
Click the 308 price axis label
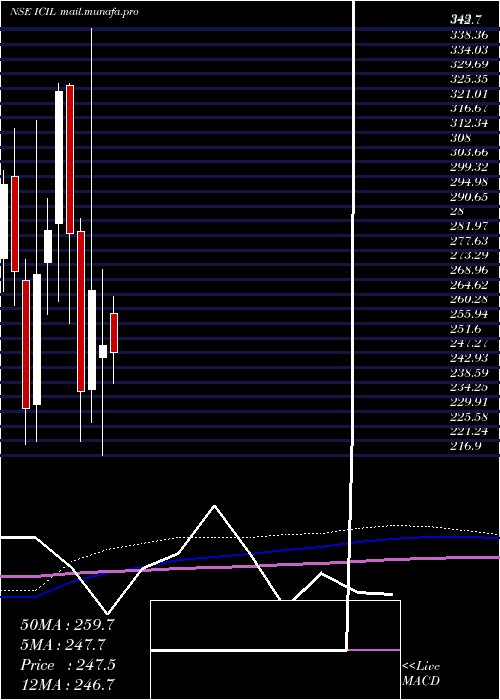[x=460, y=138]
